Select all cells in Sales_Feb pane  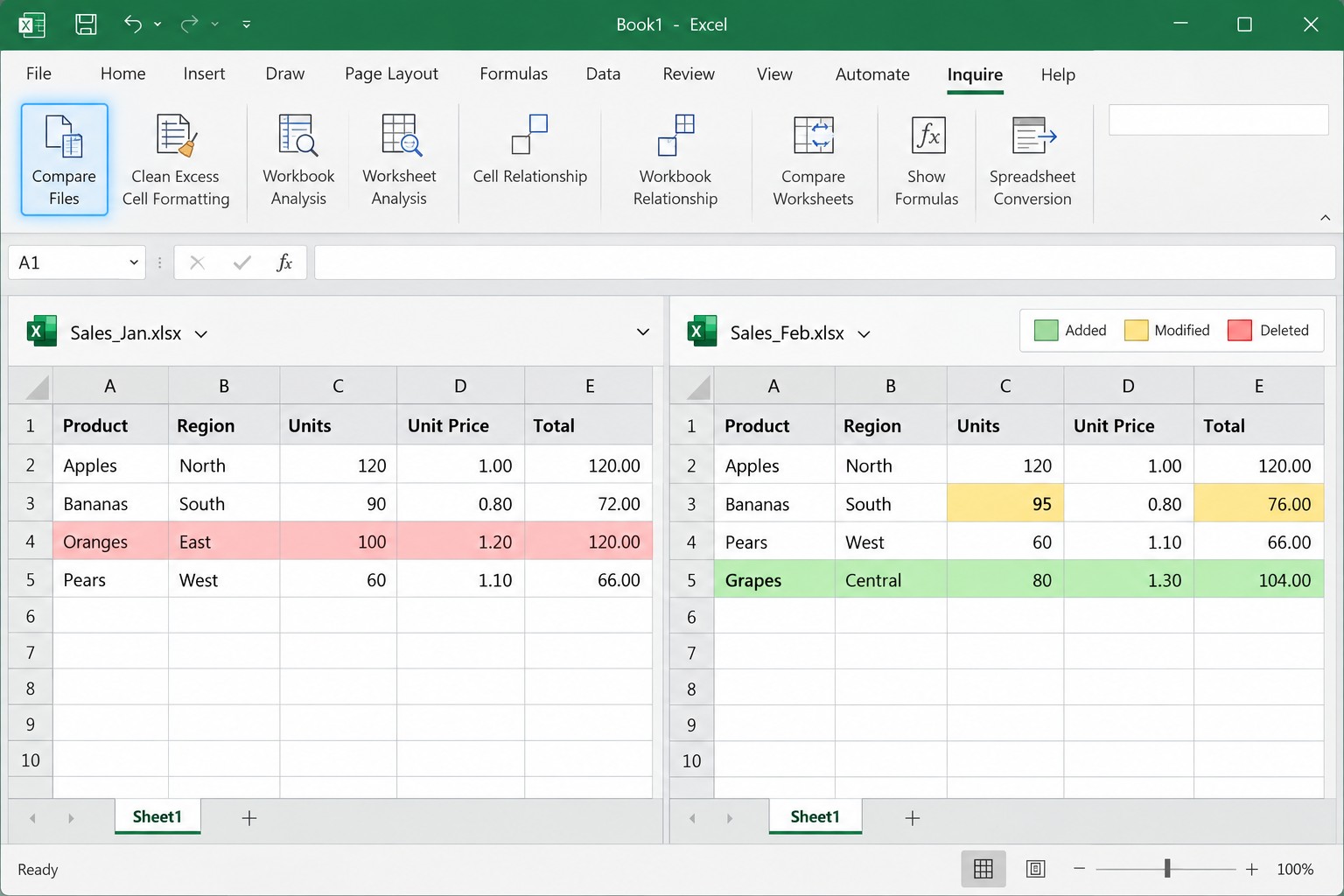692,386
